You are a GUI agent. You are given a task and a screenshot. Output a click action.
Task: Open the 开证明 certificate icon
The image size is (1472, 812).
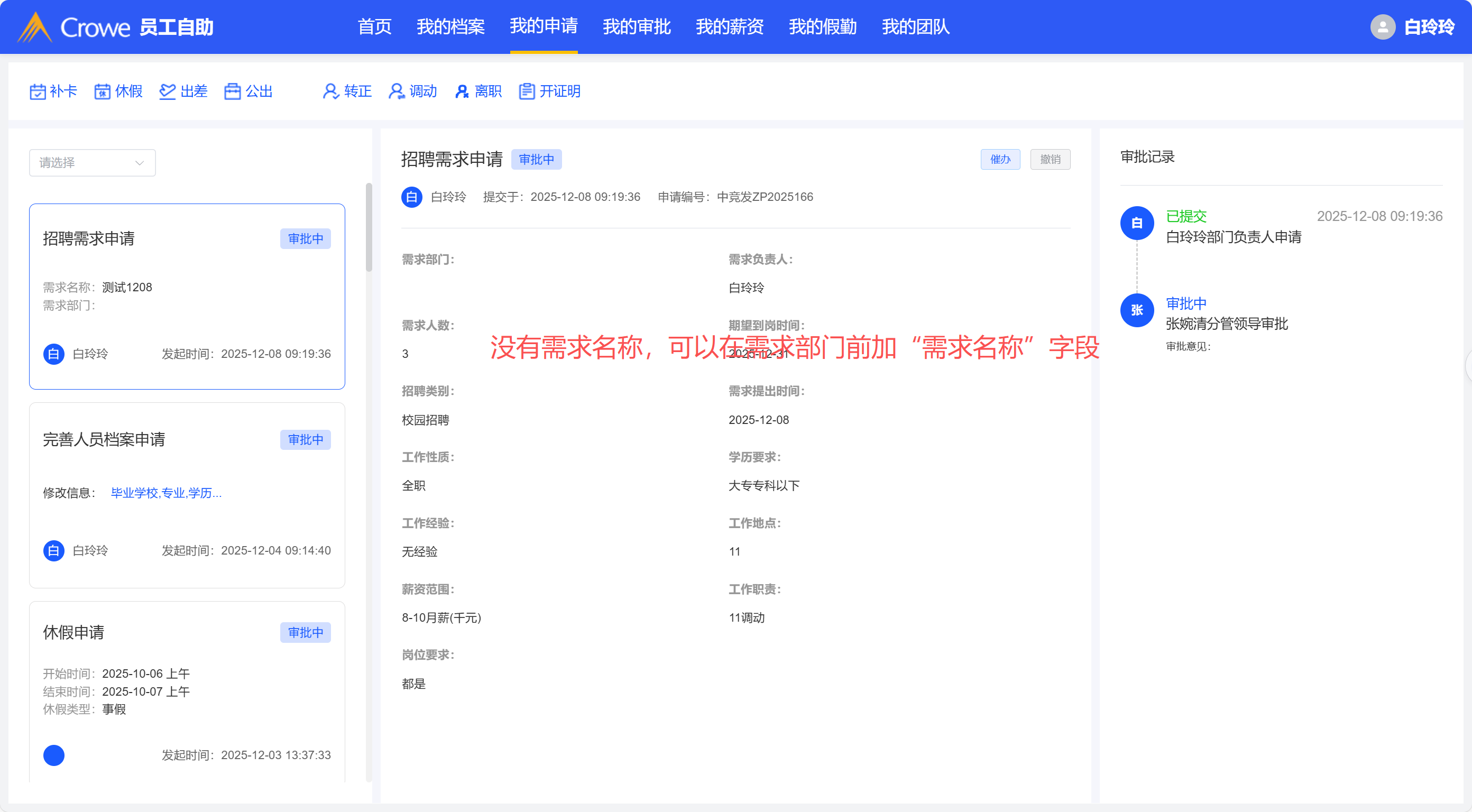(527, 91)
